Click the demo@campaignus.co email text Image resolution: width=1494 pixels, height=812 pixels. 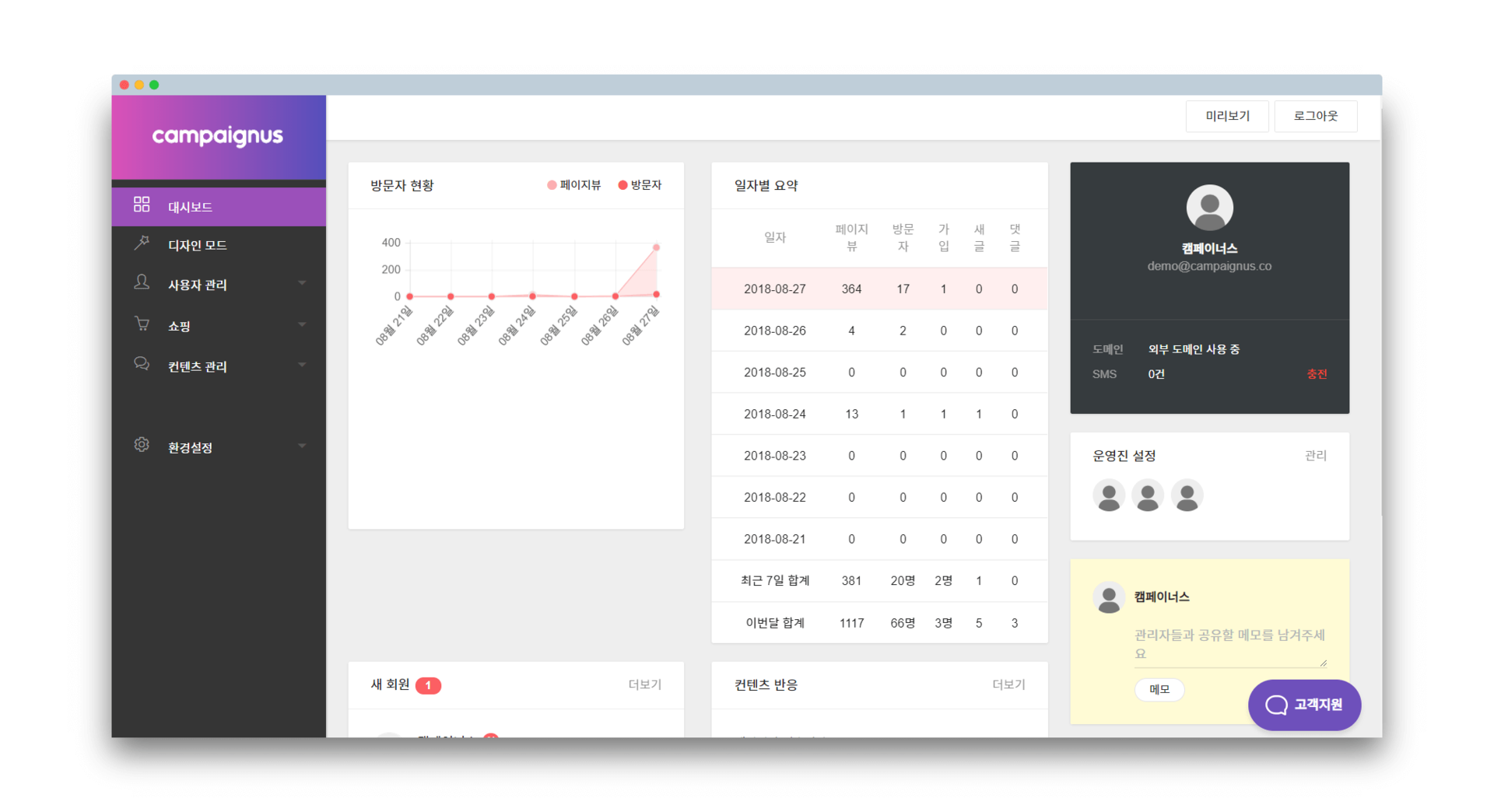(x=1209, y=266)
